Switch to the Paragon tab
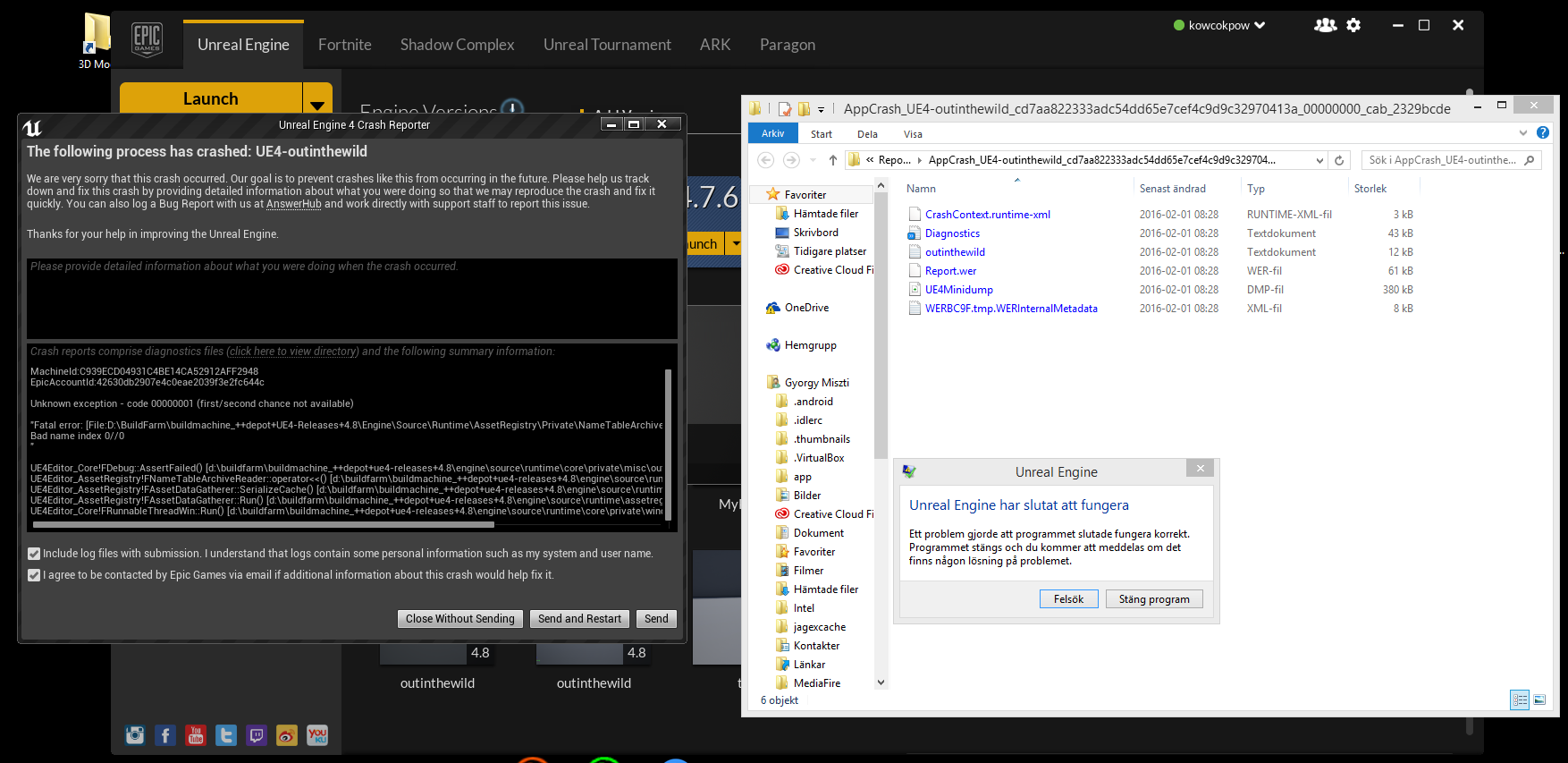Viewport: 1568px width, 763px height. point(788,45)
